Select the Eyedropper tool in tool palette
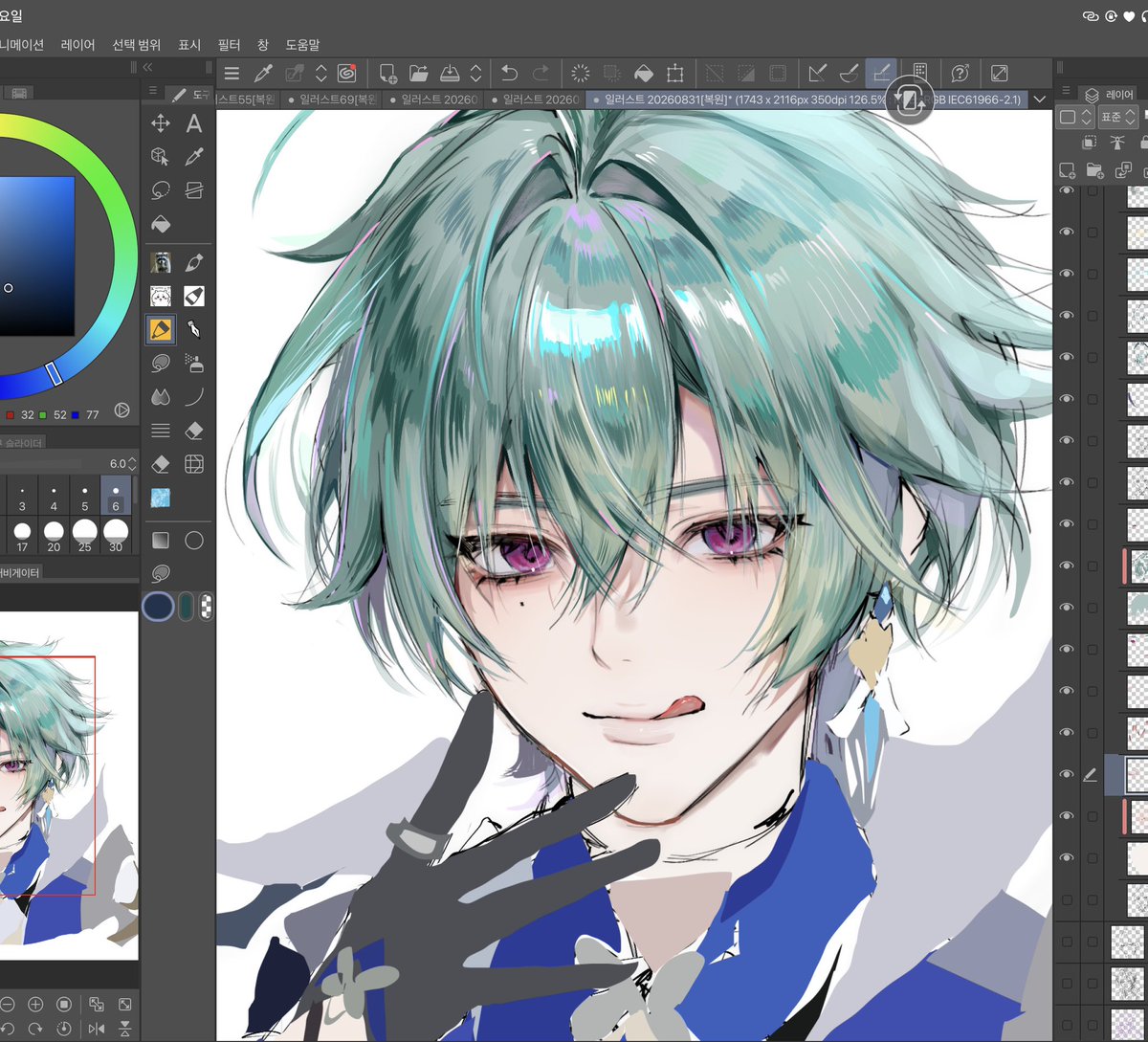 [x=194, y=157]
